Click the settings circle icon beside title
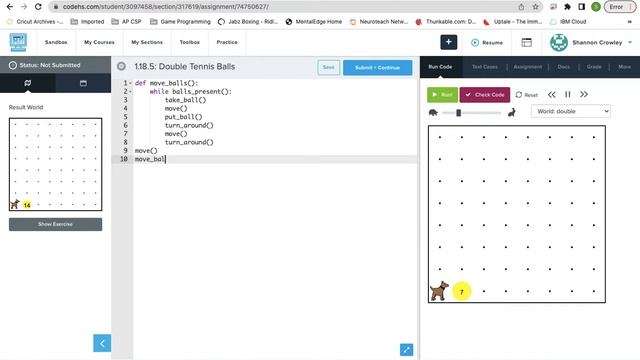The height and width of the screenshot is (360, 640). [121, 66]
